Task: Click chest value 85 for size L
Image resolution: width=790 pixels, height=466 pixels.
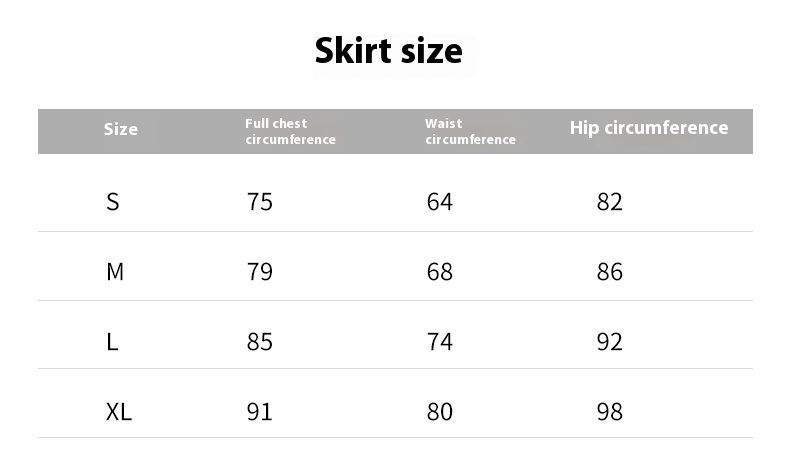Action: coord(259,342)
